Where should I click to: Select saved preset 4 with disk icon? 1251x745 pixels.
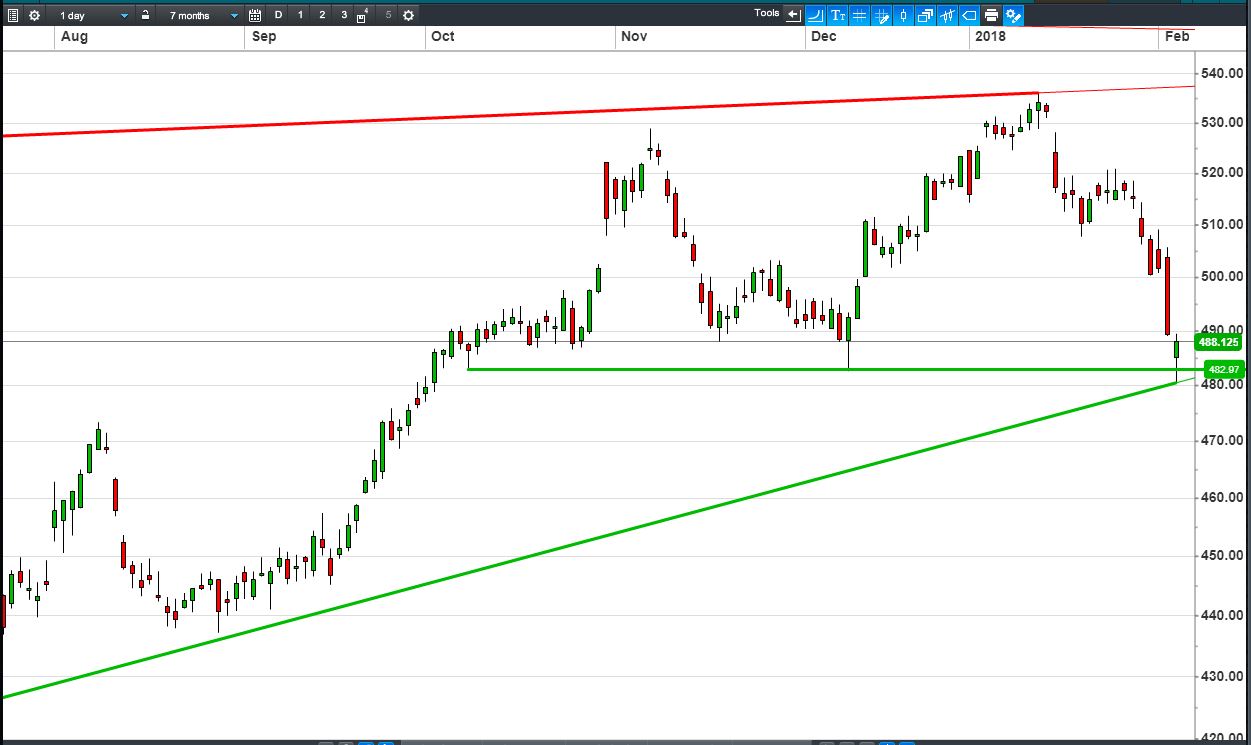click(x=364, y=15)
